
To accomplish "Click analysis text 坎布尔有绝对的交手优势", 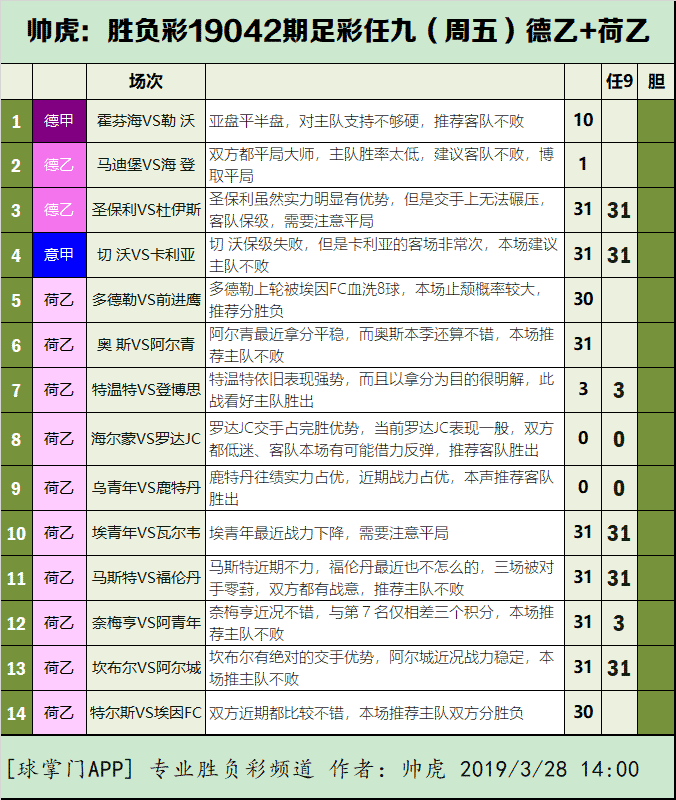I will [292, 657].
